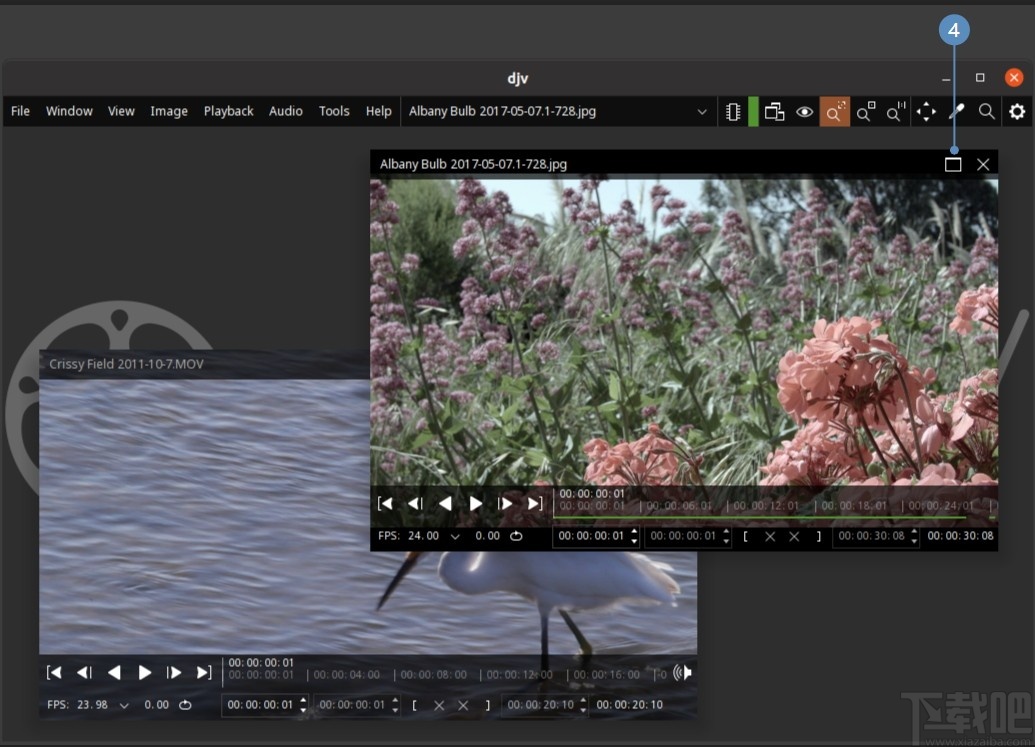Open the Audio menu

pyautogui.click(x=285, y=111)
